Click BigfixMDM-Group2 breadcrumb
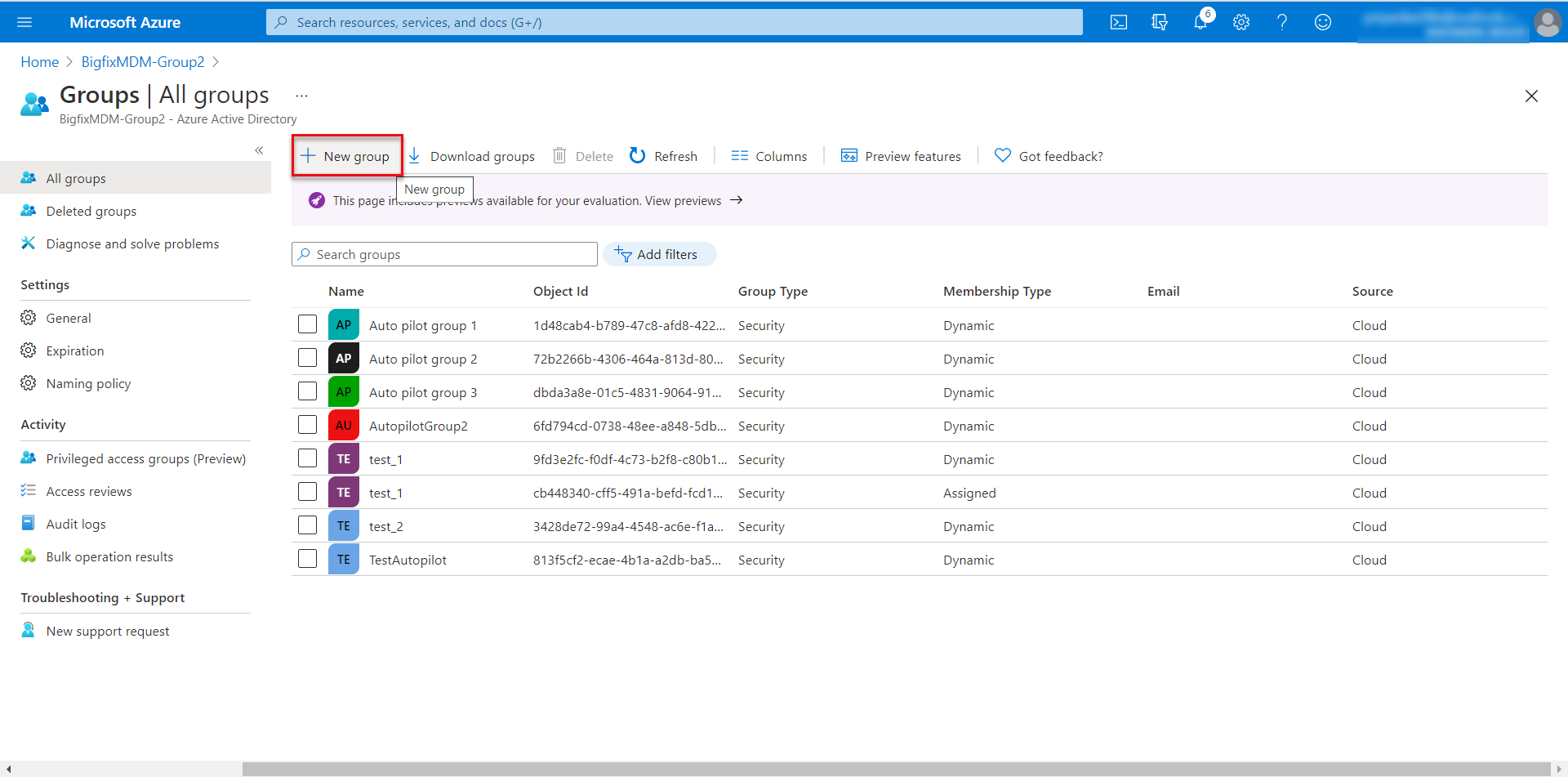This screenshot has height=777, width=1568. coord(143,62)
